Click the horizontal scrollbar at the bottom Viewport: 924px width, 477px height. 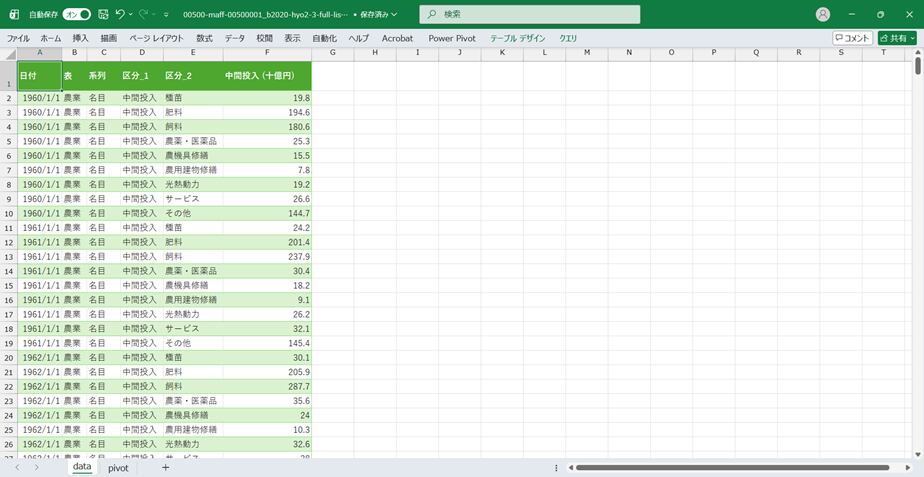click(x=730, y=467)
